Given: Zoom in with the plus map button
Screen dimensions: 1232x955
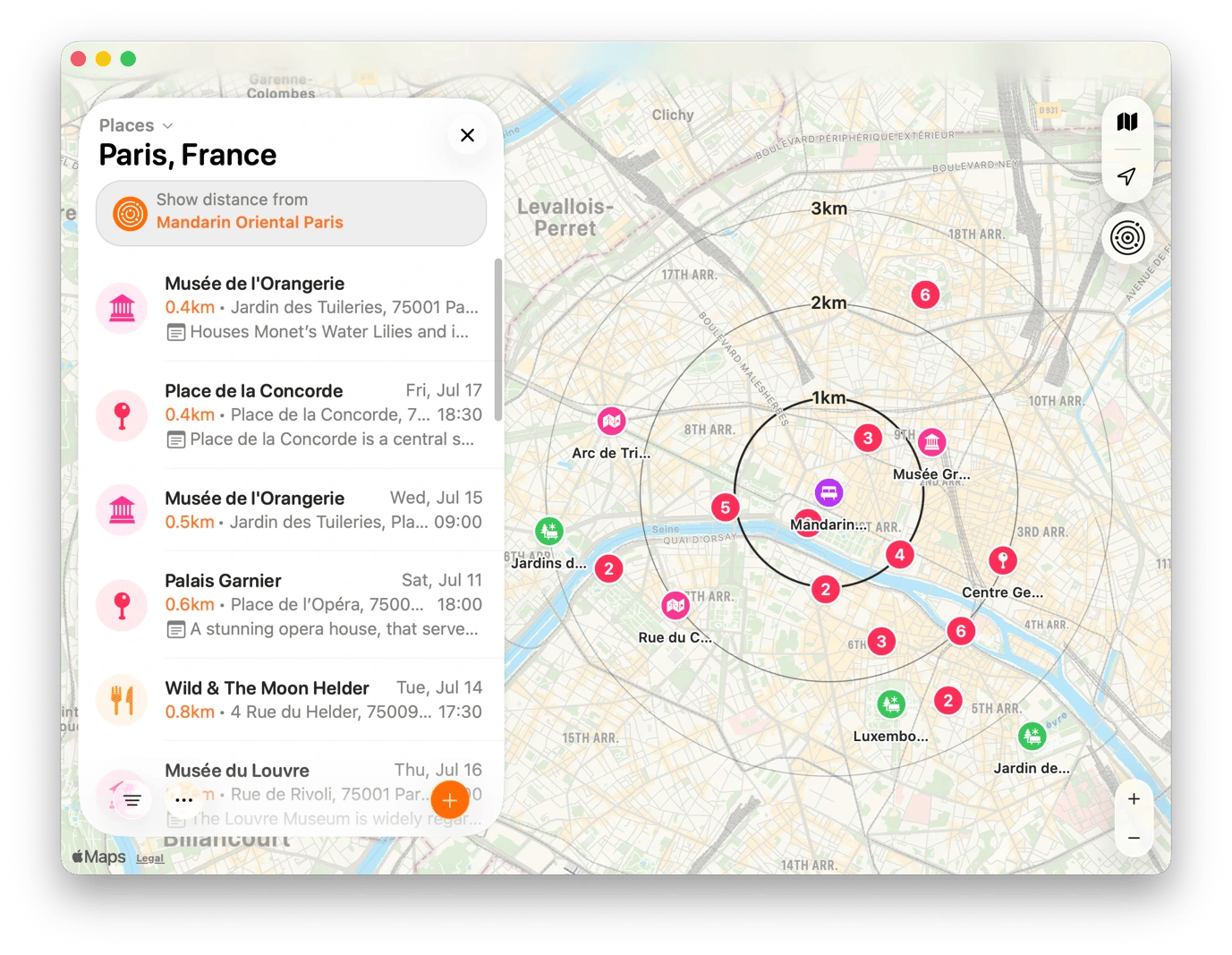Looking at the screenshot, I should tap(1134, 799).
